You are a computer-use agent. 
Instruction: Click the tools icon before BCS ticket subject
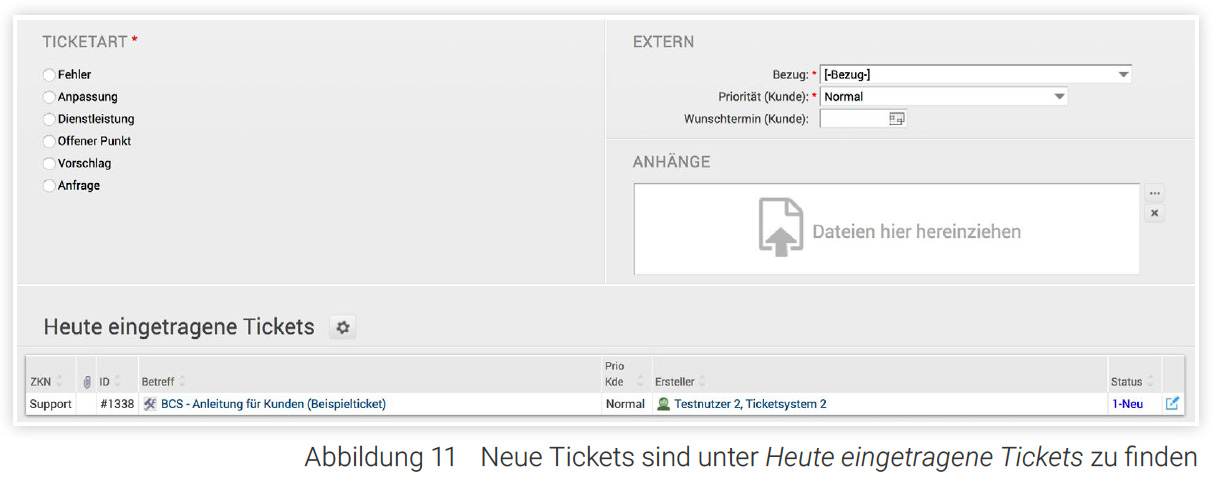point(150,404)
